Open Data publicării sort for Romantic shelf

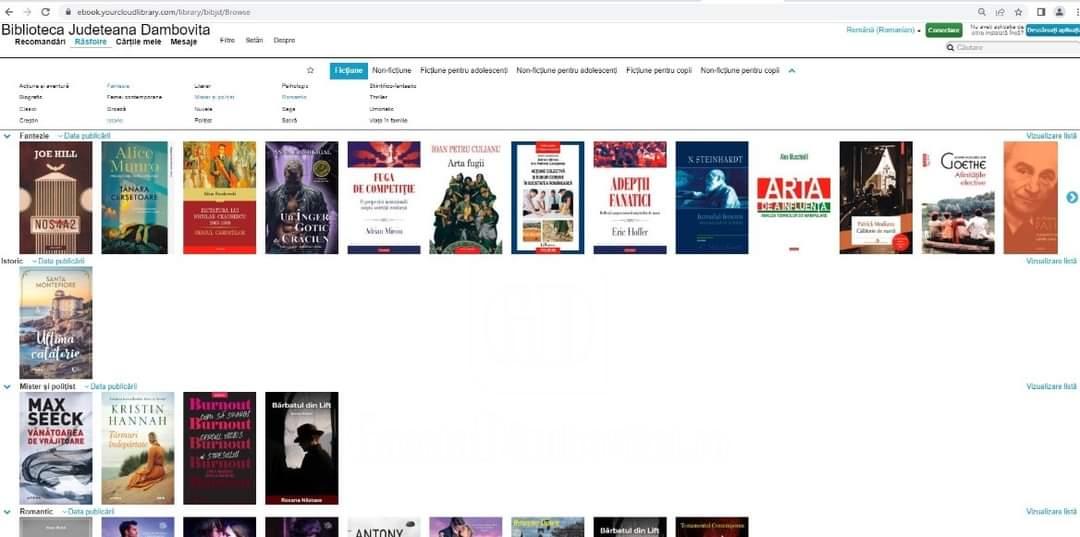pos(88,512)
